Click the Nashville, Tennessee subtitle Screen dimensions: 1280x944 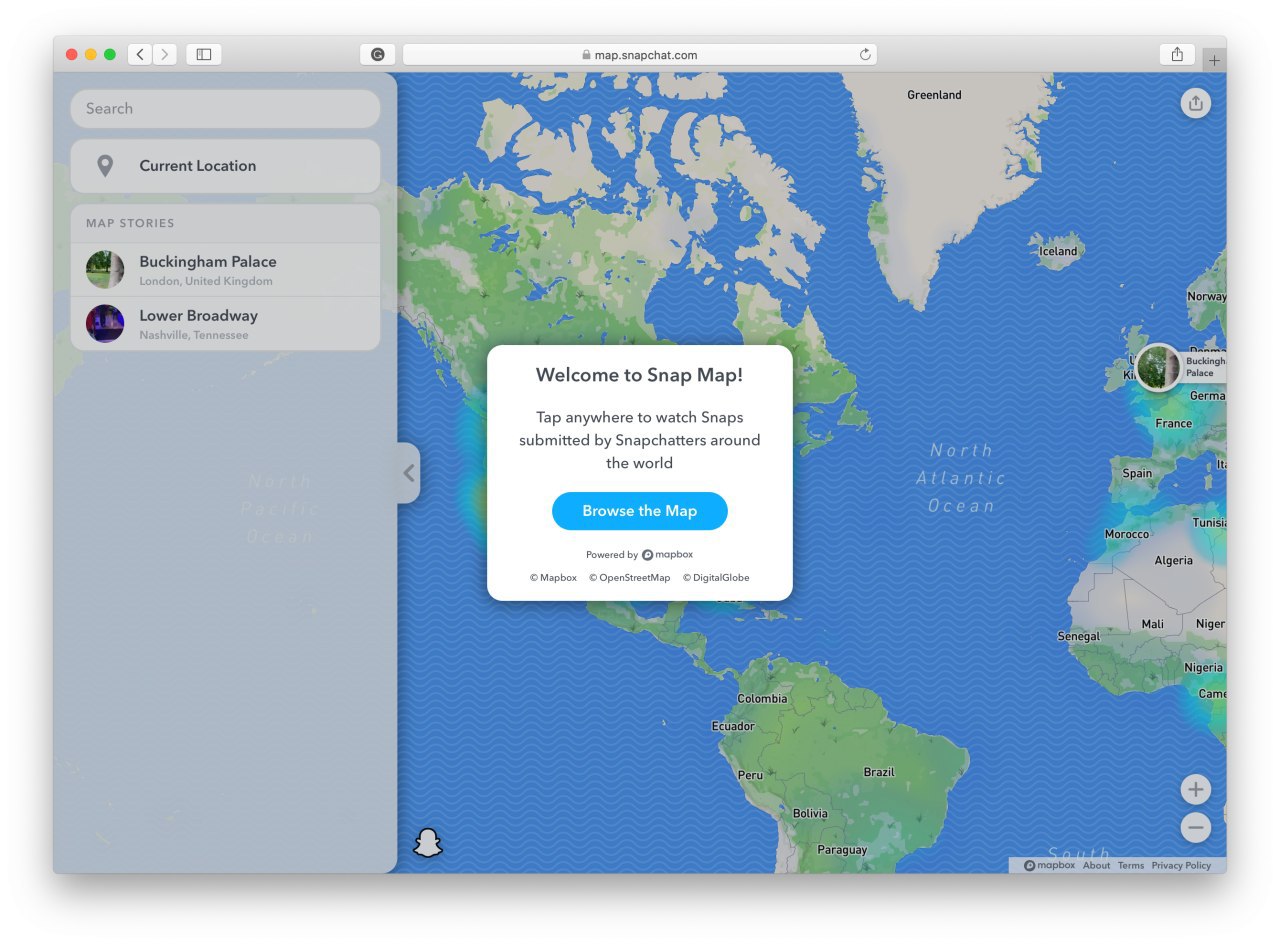[194, 335]
